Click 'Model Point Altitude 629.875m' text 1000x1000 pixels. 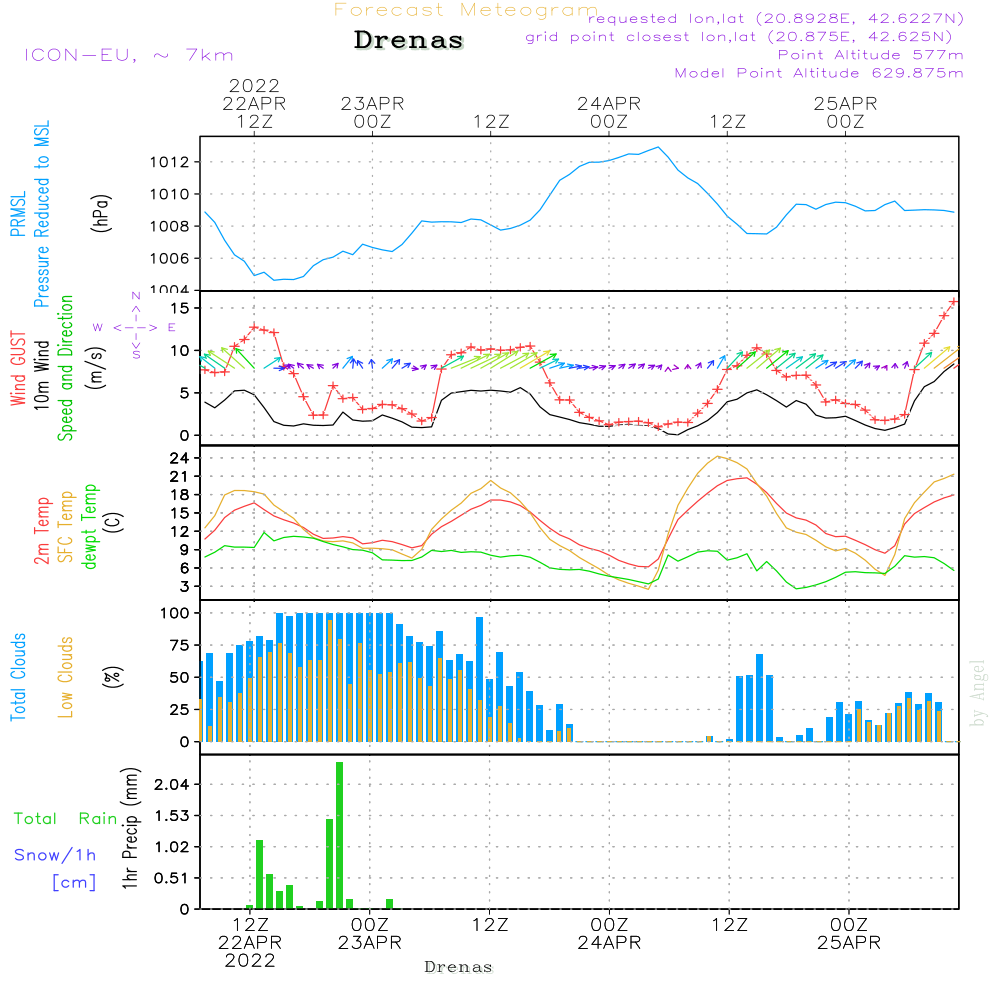pos(819,73)
